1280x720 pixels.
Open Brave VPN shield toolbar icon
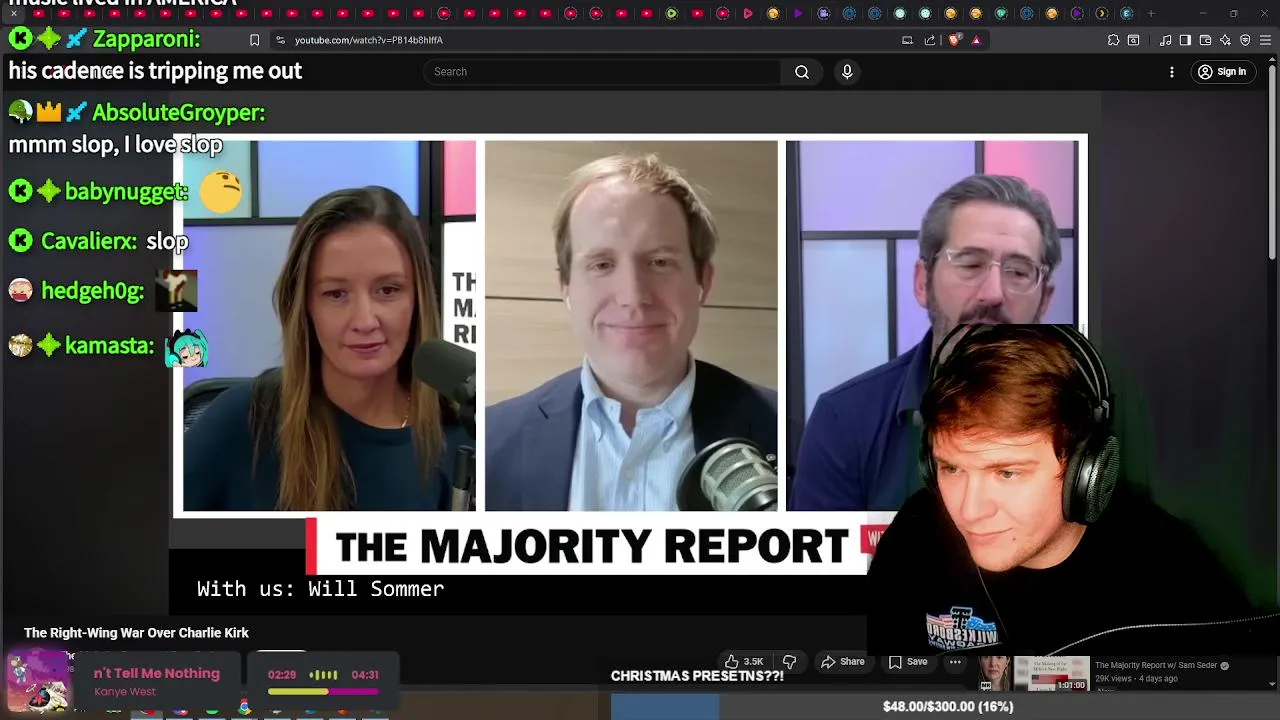tap(1245, 40)
